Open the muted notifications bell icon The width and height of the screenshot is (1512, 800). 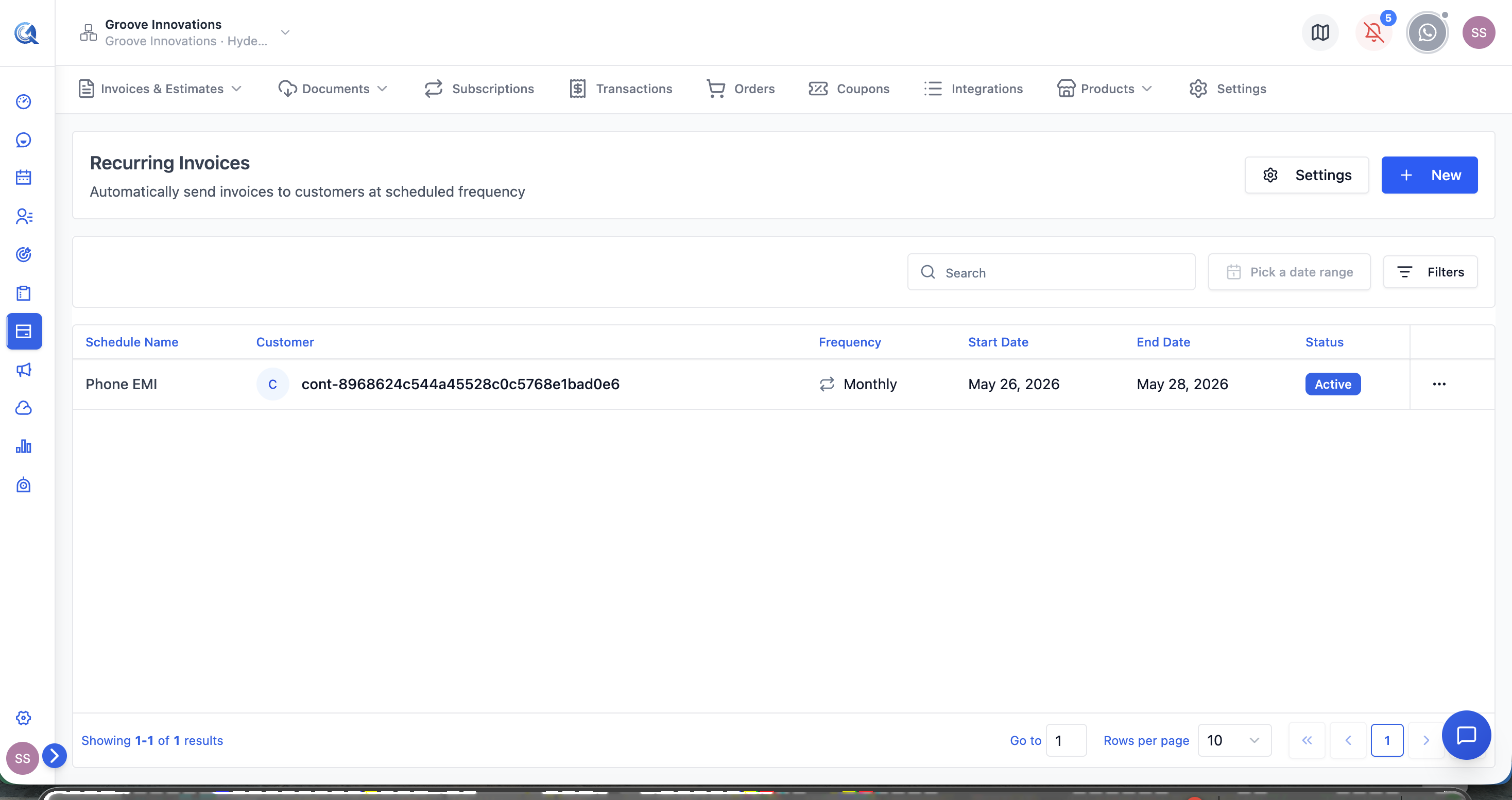tap(1373, 32)
